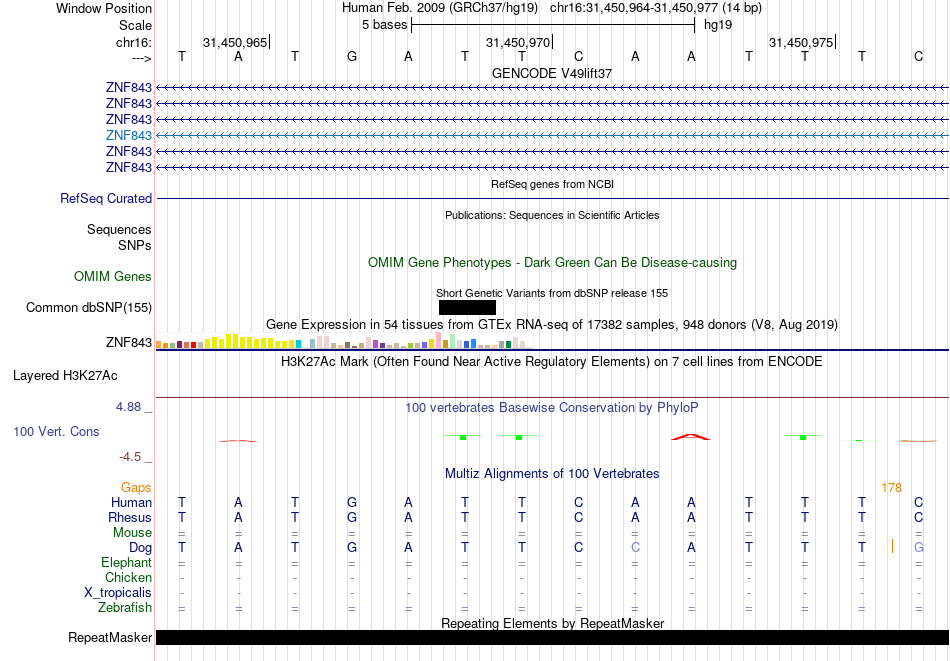Click the Sequences SNPs track label

(x=119, y=237)
